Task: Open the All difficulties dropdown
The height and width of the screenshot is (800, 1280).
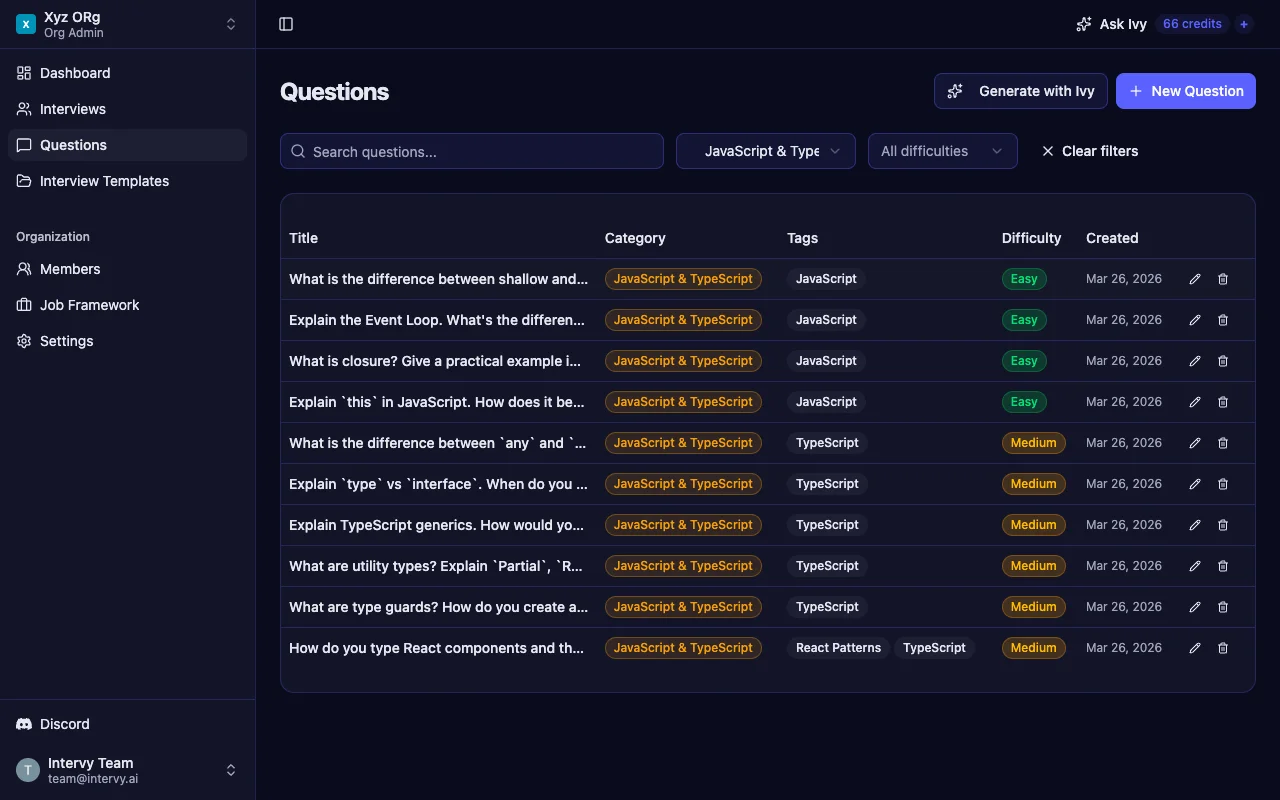Action: point(942,150)
